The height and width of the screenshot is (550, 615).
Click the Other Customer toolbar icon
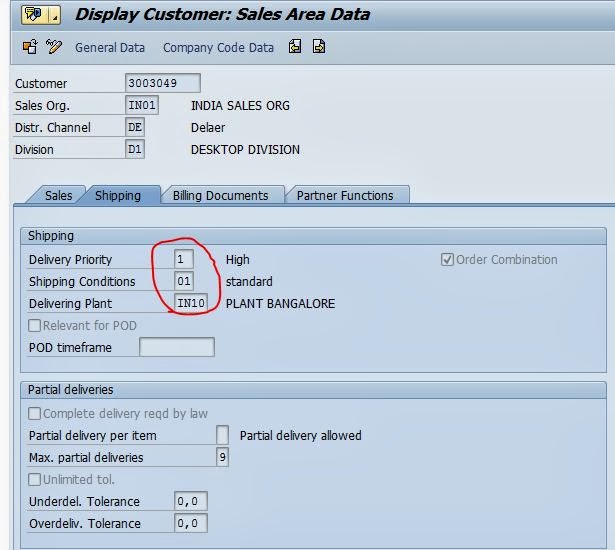coord(30,47)
